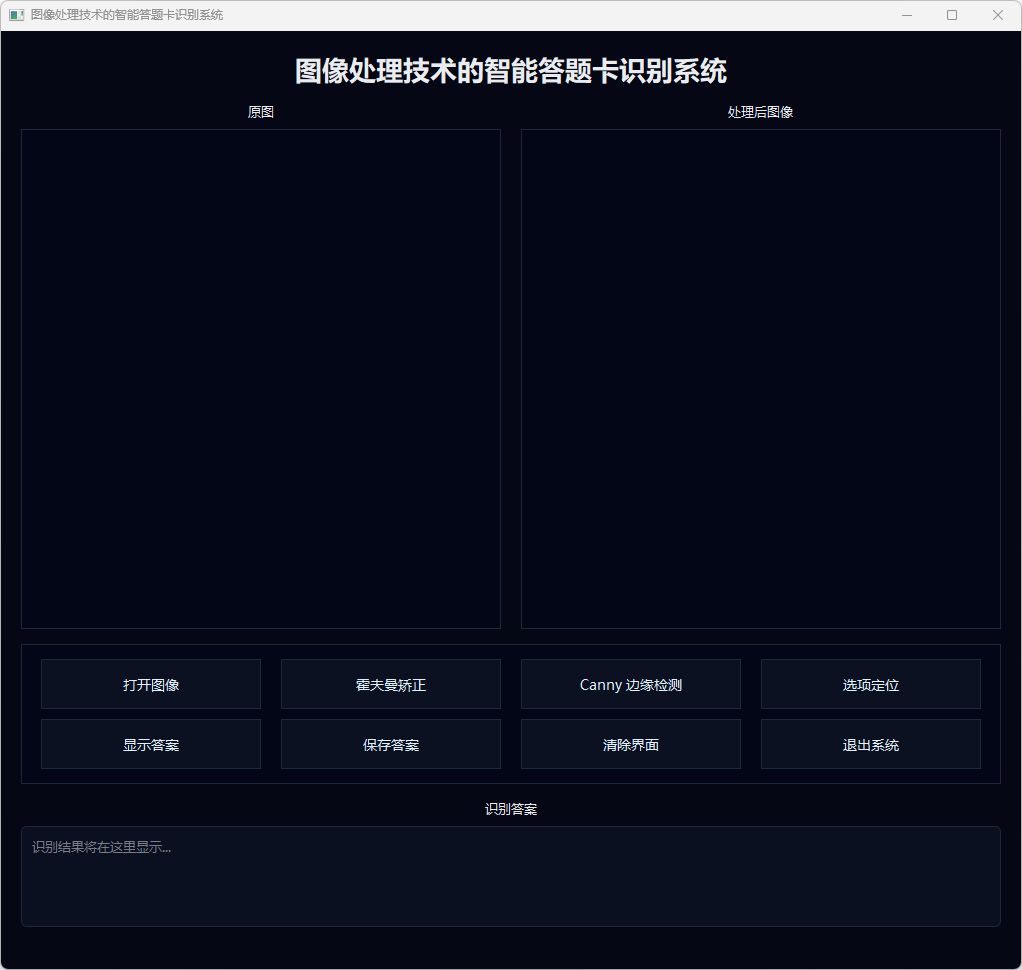Click the 处理后图像 label above right panel
The image size is (1022, 970).
[761, 112]
